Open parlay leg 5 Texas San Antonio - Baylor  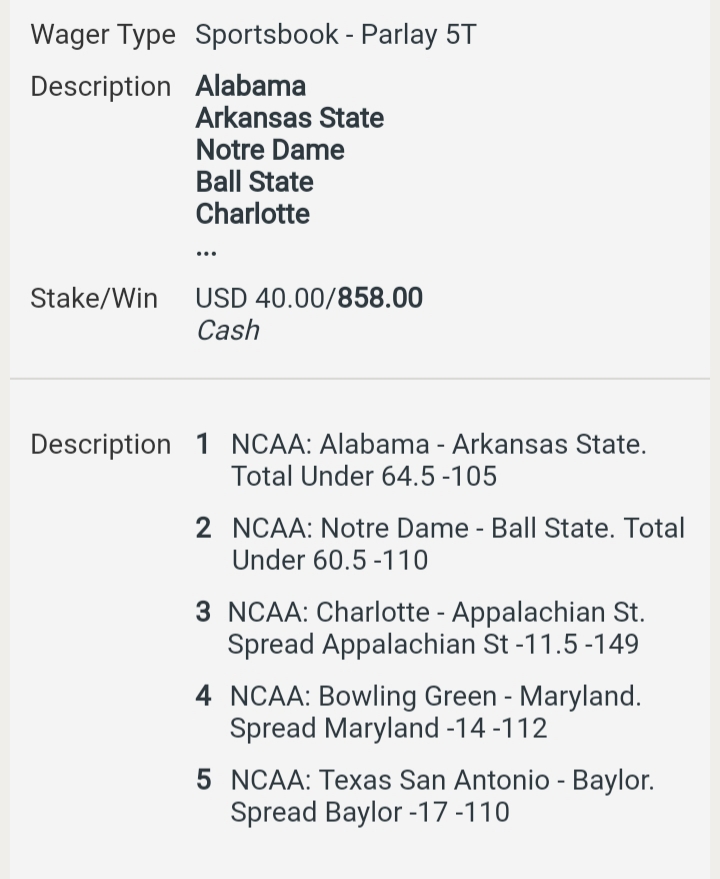coord(425,796)
